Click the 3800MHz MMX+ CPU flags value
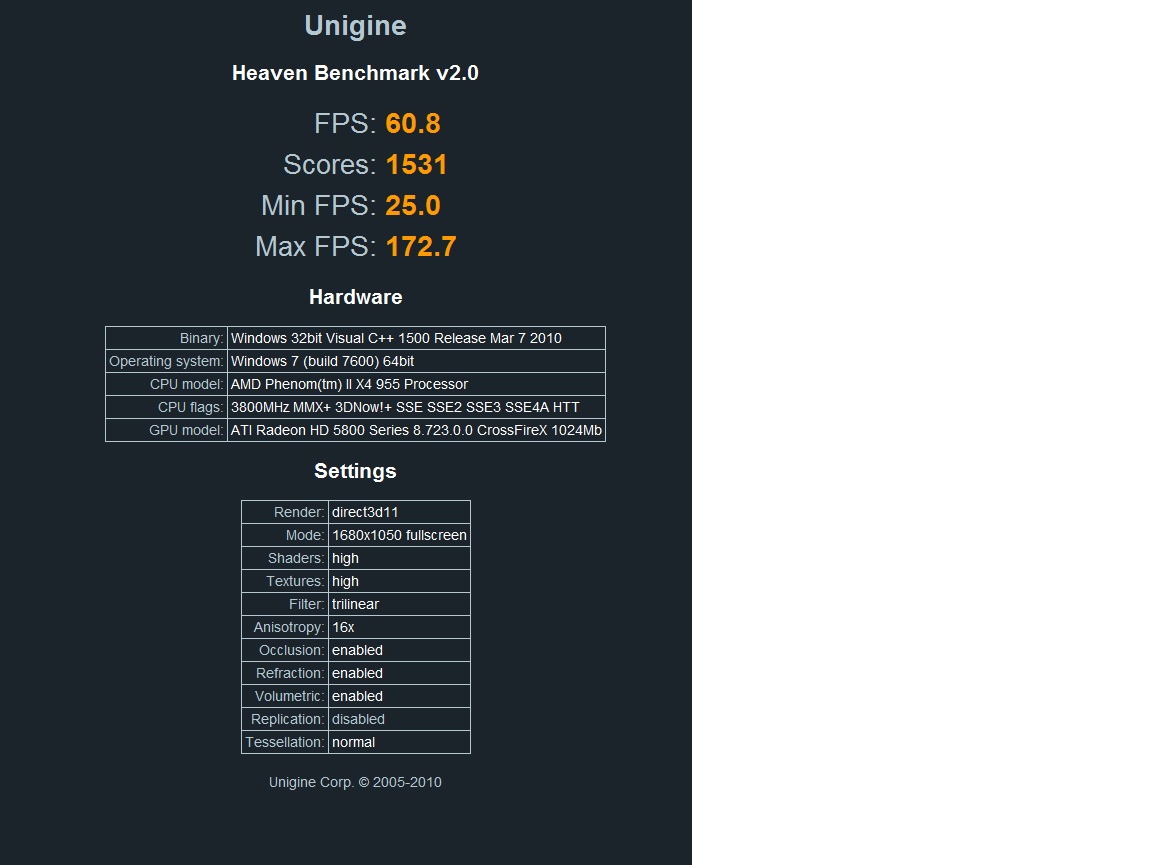1152x865 pixels. point(417,407)
